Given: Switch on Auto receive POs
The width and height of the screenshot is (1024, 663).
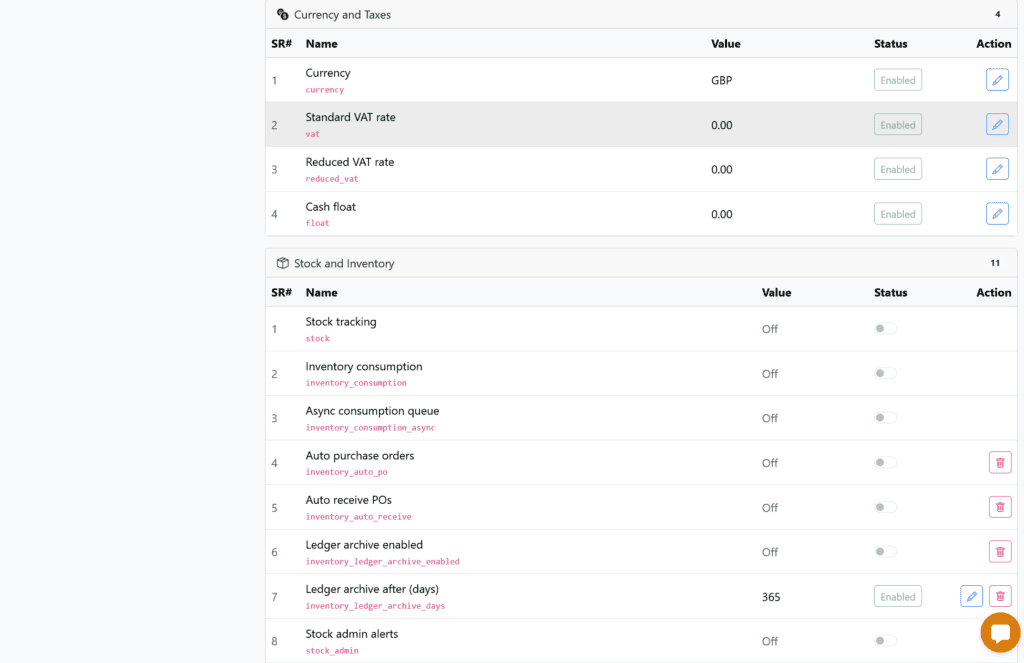Looking at the screenshot, I should [886, 507].
